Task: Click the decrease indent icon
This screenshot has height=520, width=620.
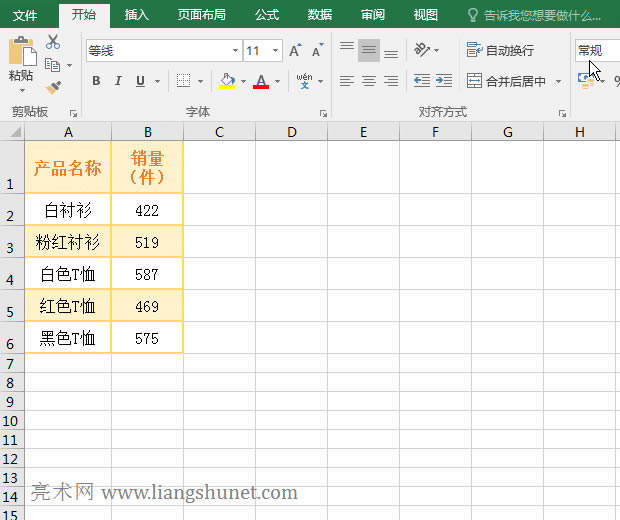Action: click(422, 81)
